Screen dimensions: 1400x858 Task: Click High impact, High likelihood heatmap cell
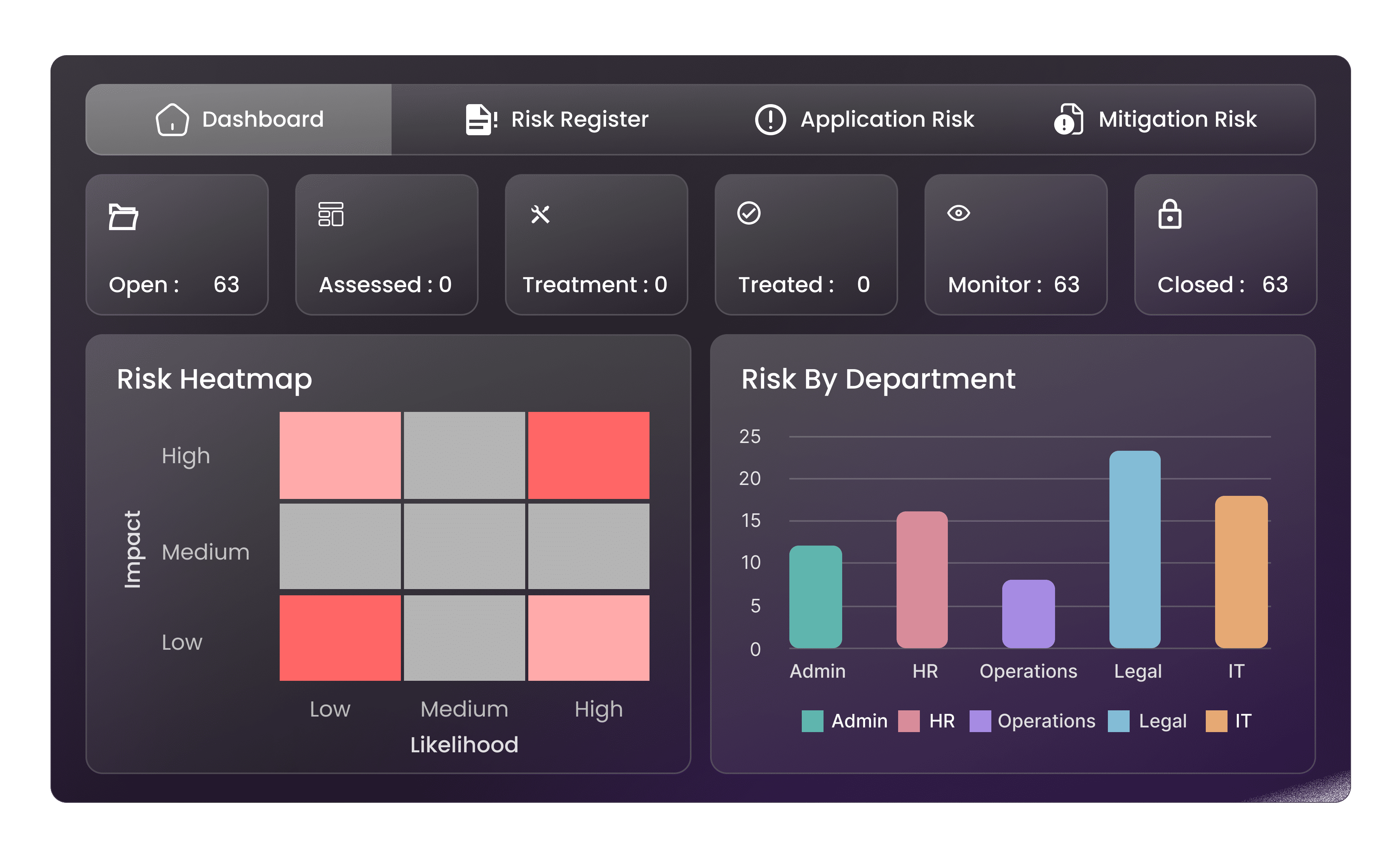click(x=589, y=455)
